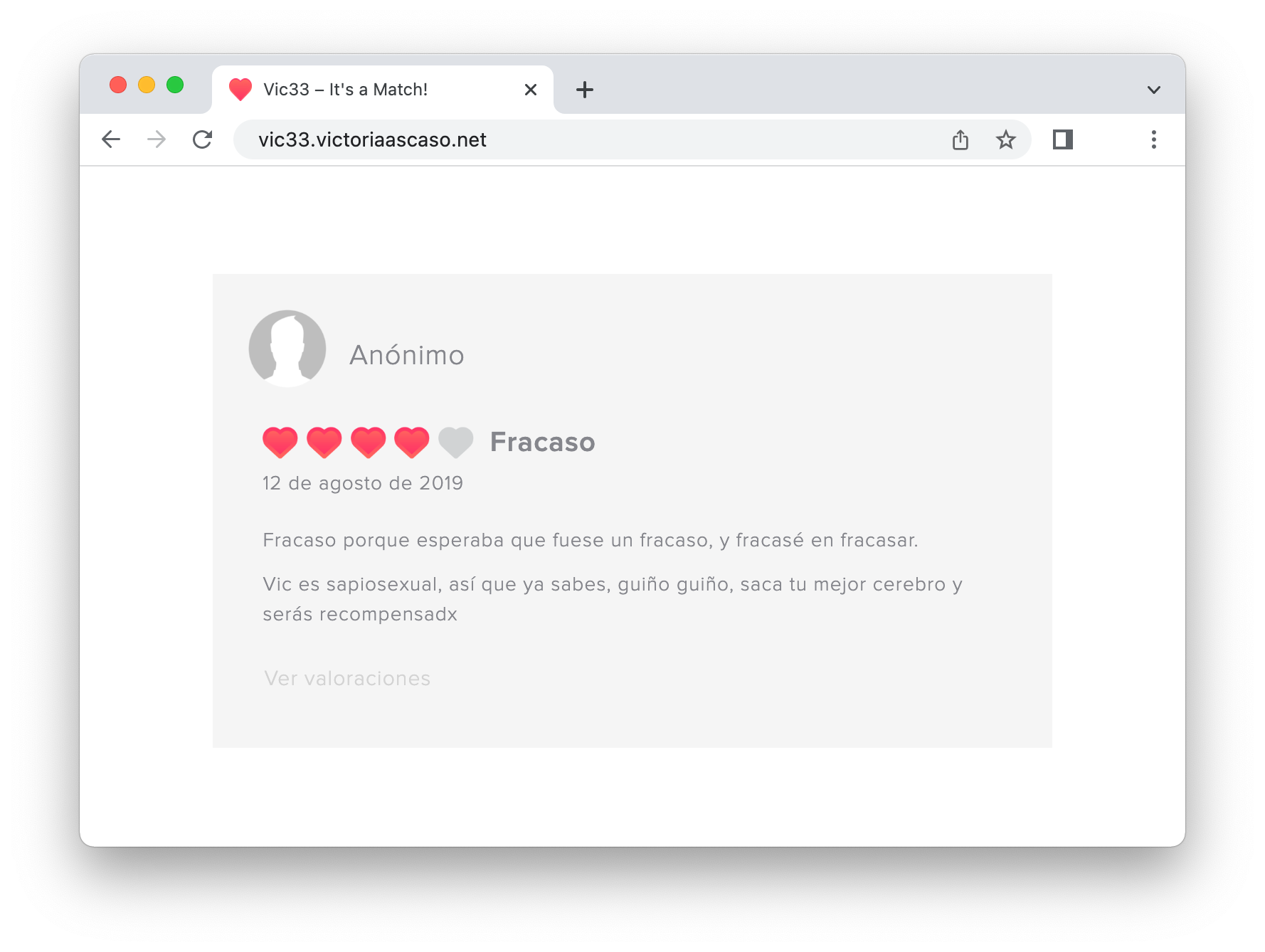The image size is (1265, 952).
Task: Click the Anónimo avatar picture
Action: pos(287,349)
